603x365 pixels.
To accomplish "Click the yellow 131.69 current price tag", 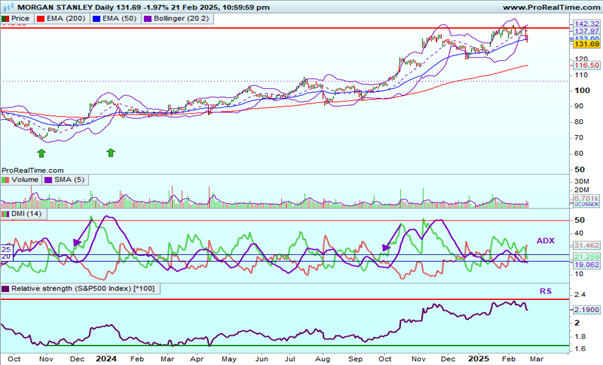I will pyautogui.click(x=586, y=44).
